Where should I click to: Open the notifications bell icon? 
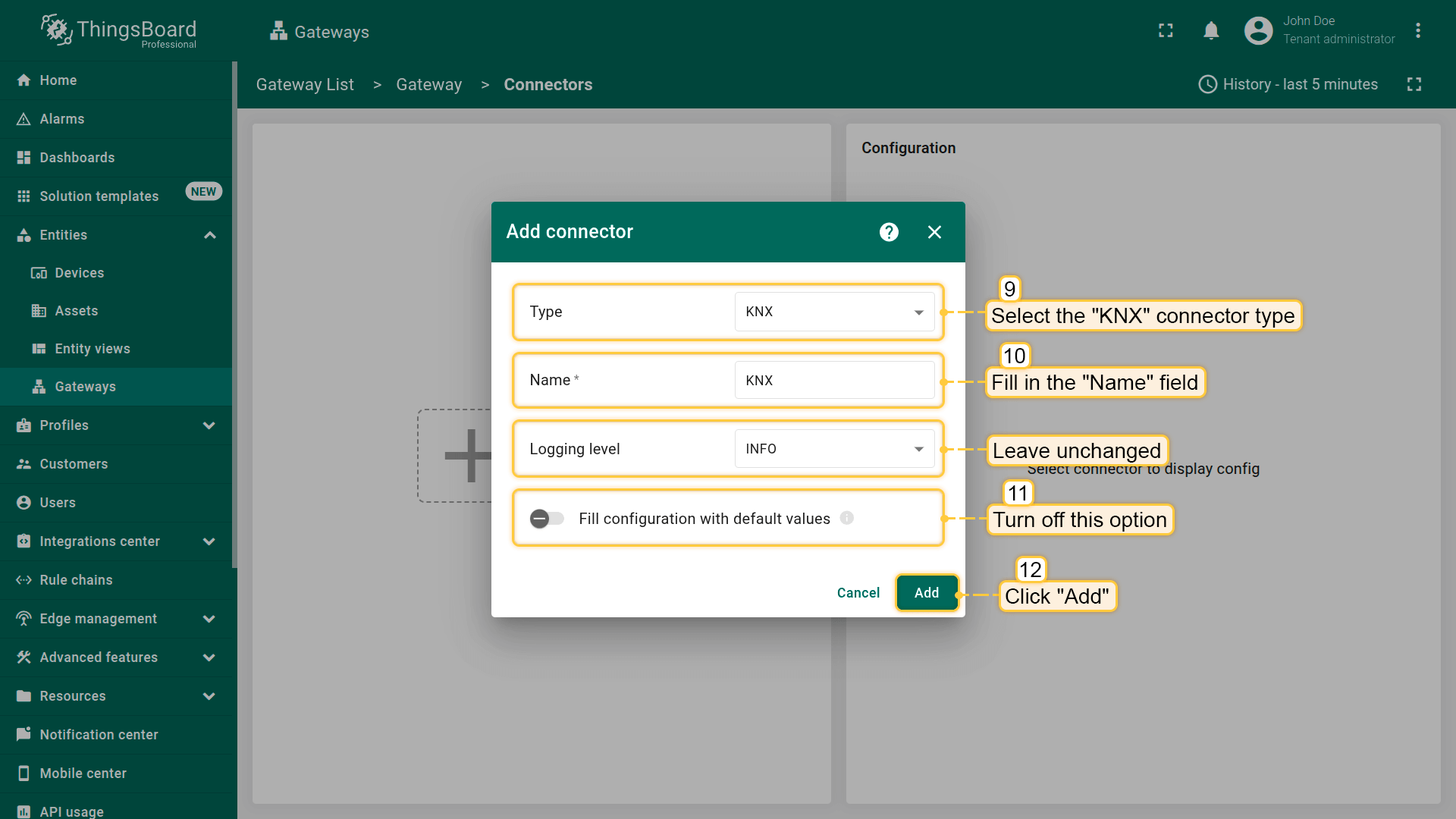click(x=1211, y=31)
